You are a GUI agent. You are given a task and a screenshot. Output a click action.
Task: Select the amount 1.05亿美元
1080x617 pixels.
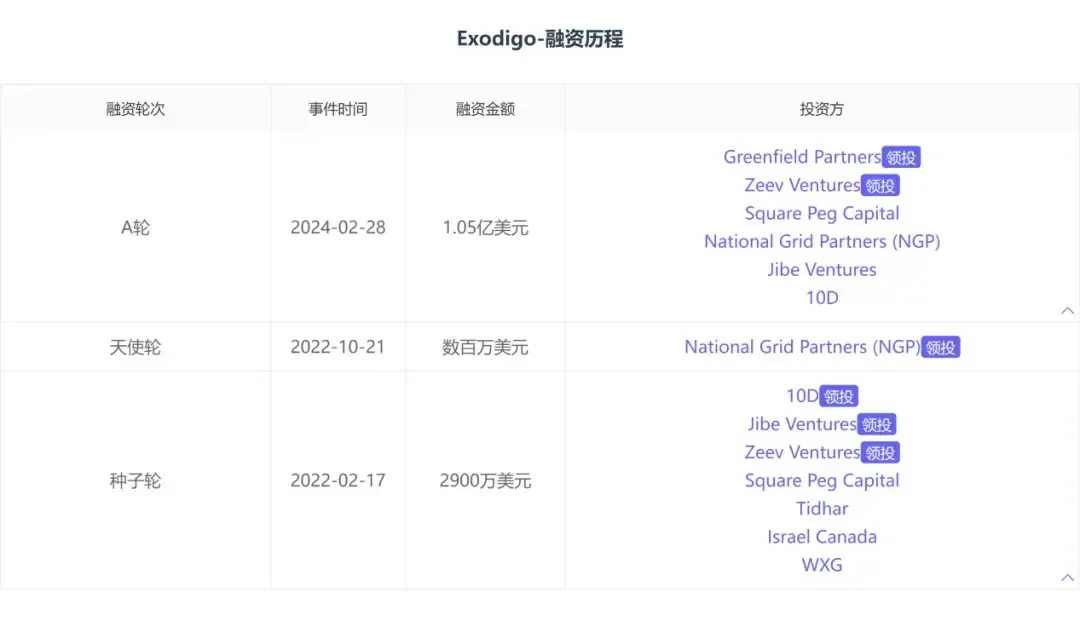(x=485, y=227)
